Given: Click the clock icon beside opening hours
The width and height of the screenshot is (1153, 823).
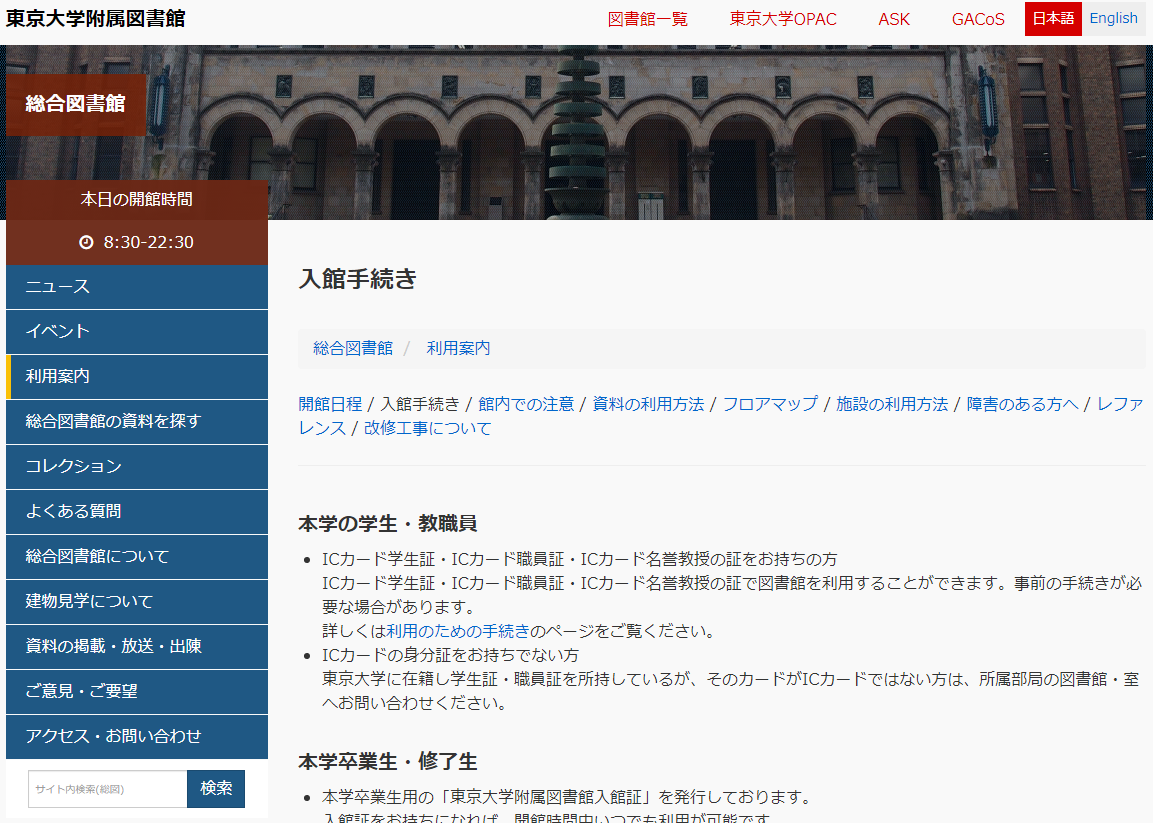Looking at the screenshot, I should (x=86, y=243).
